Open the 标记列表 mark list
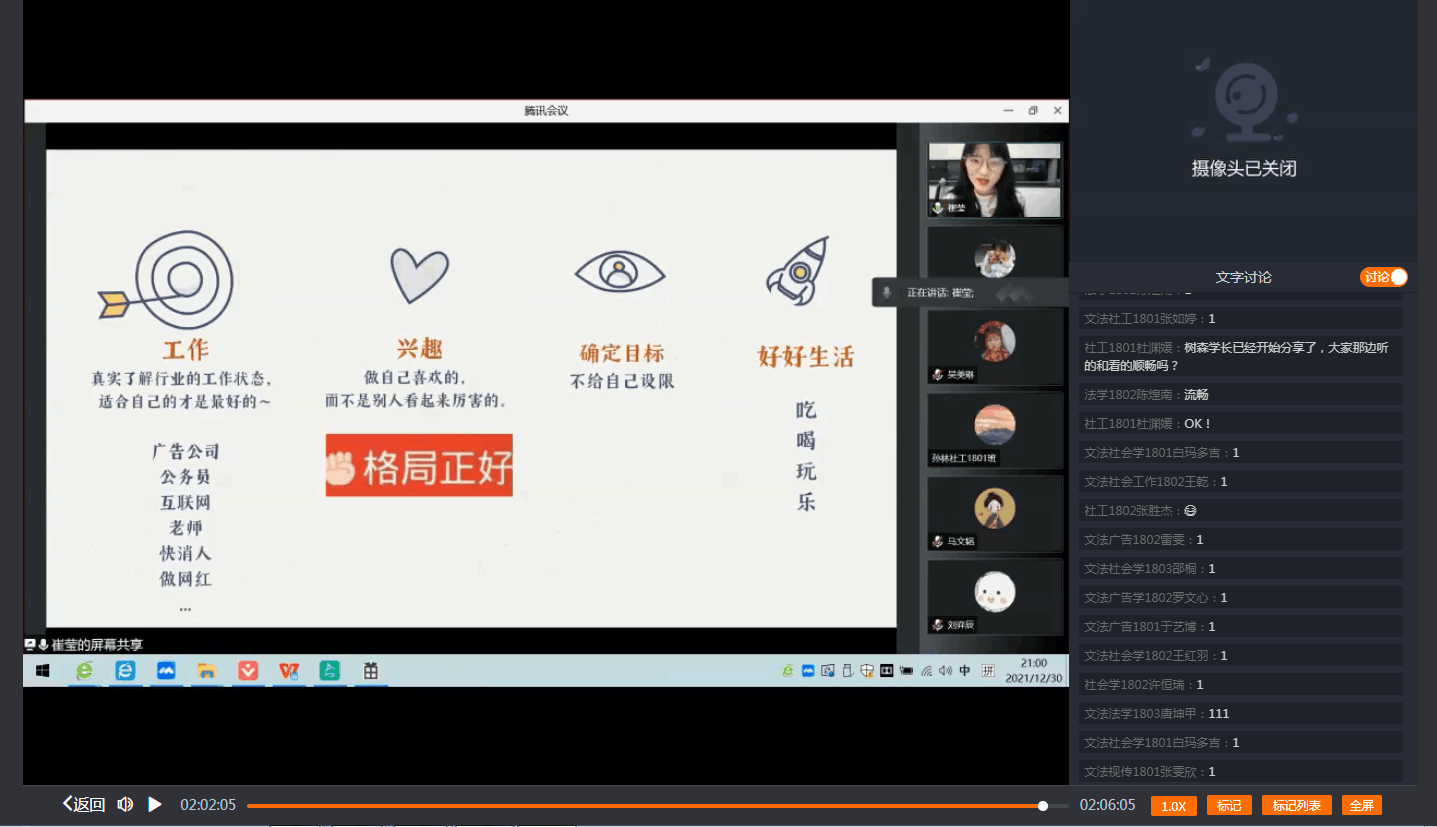This screenshot has width=1437, height=827. pyautogui.click(x=1296, y=806)
